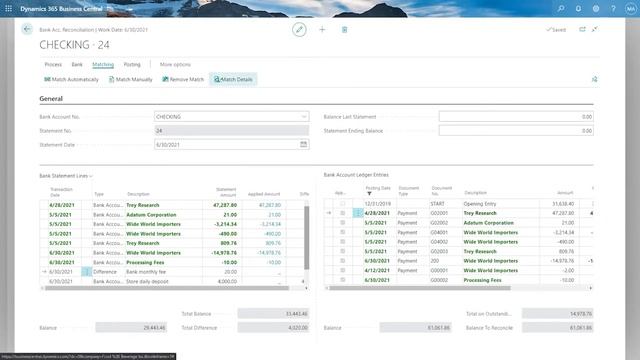Click the collapse page arrows icon
This screenshot has height=360, width=640.
(595, 29)
